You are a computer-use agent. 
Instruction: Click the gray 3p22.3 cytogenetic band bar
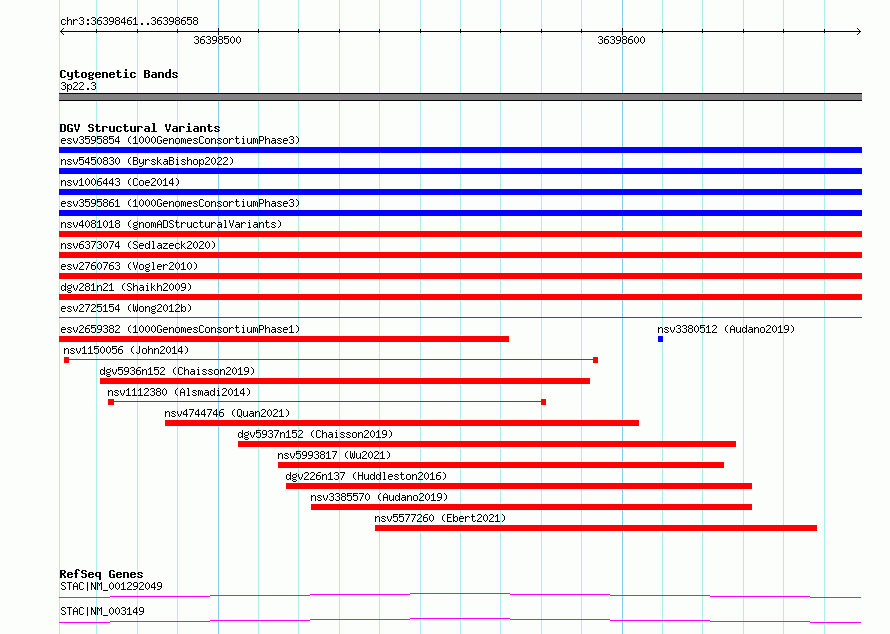[460, 97]
